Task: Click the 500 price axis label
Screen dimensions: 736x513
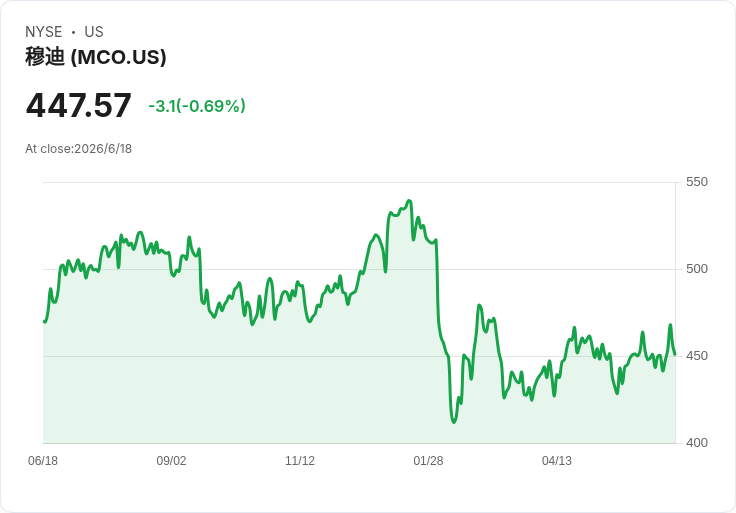Action: point(697,269)
